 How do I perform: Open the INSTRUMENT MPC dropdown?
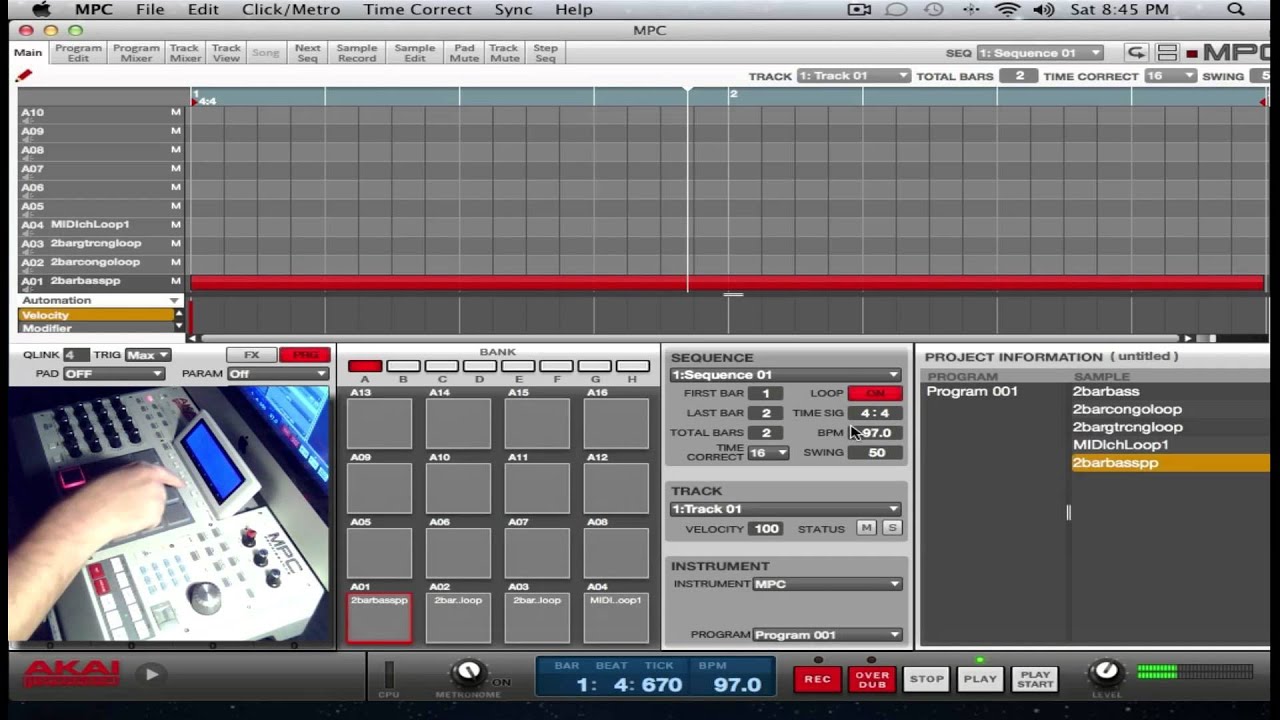point(827,584)
